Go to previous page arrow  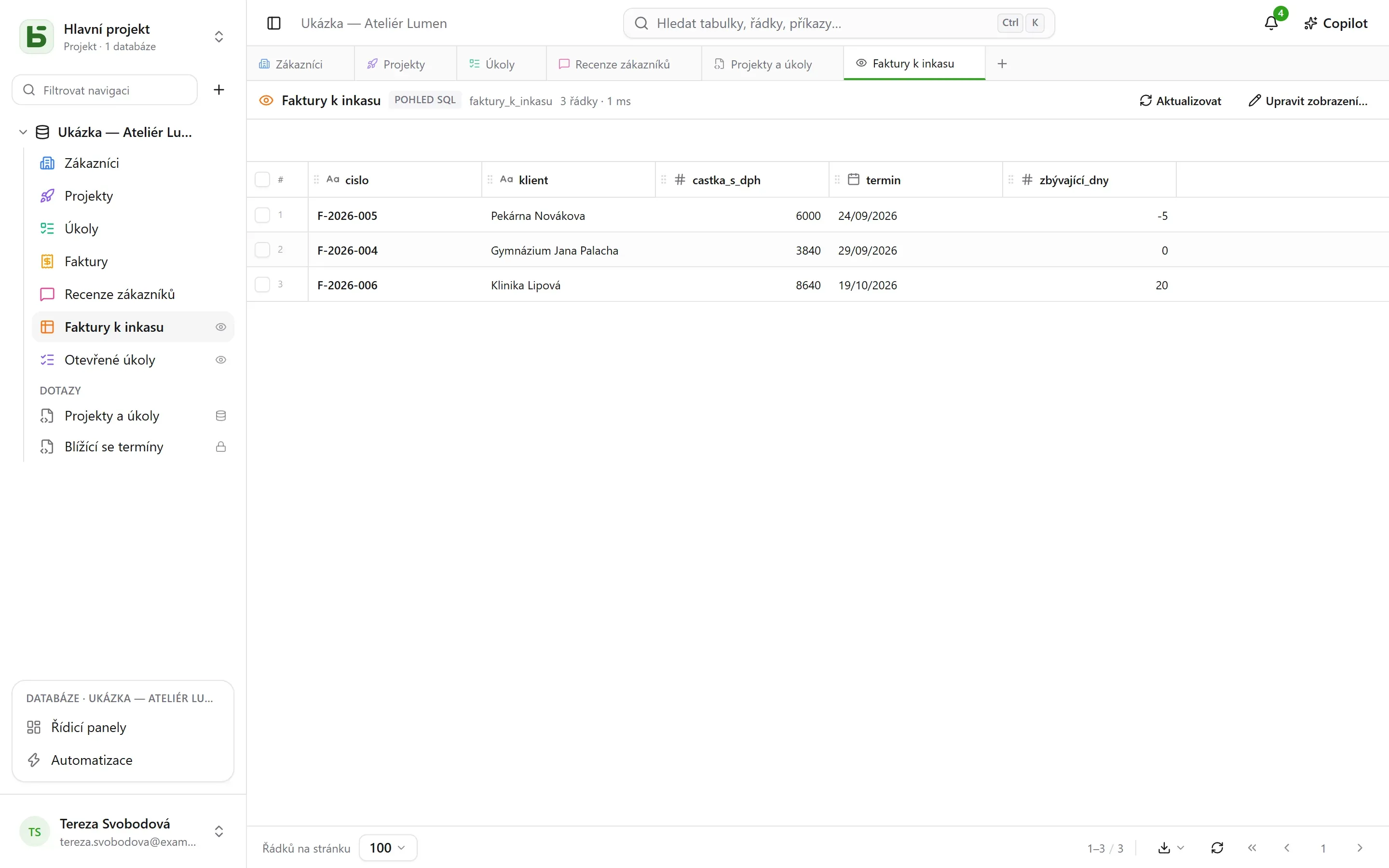coord(1287,848)
